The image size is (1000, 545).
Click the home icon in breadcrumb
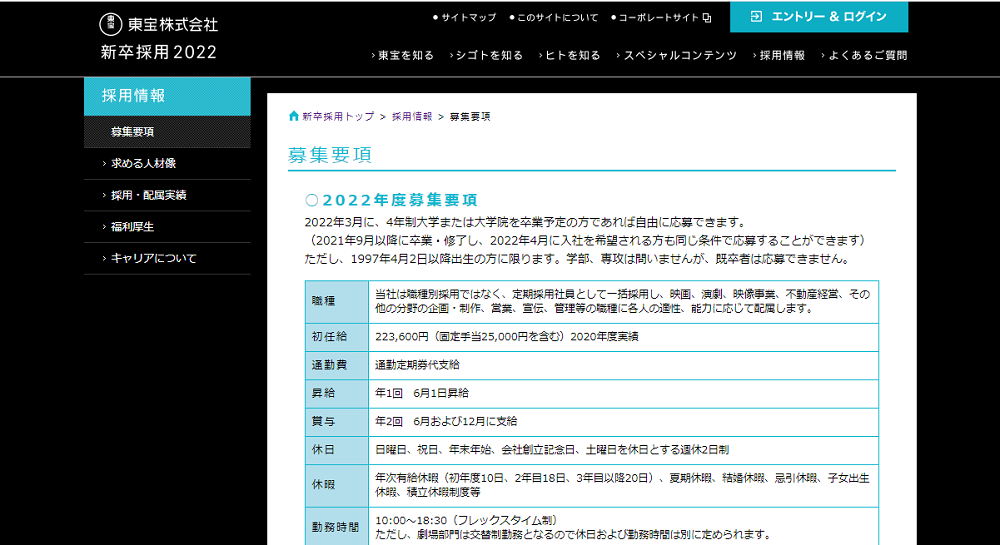click(293, 116)
